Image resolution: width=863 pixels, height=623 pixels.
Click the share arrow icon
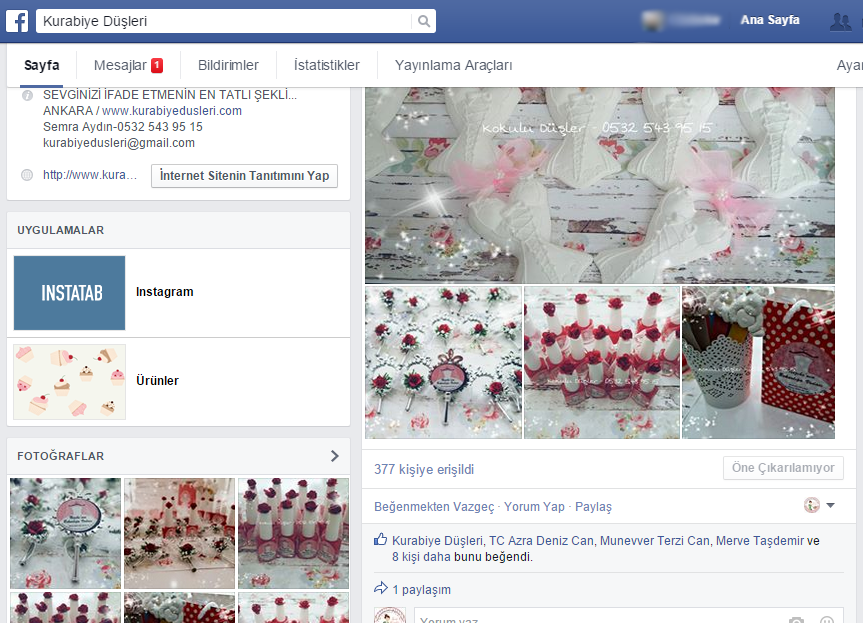380,588
